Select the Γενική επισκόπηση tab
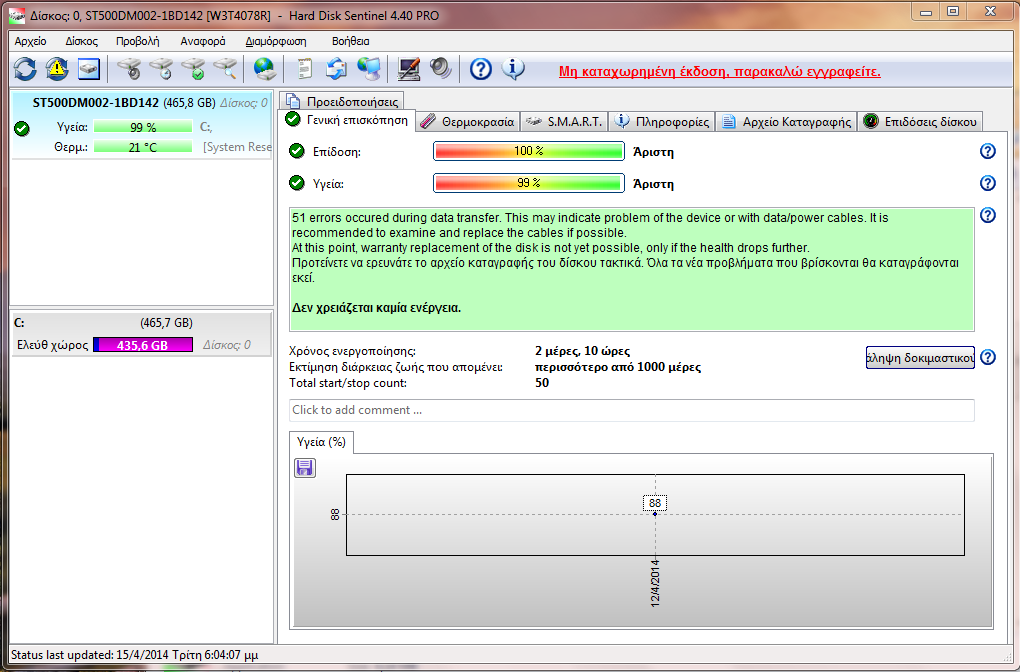 [x=347, y=120]
